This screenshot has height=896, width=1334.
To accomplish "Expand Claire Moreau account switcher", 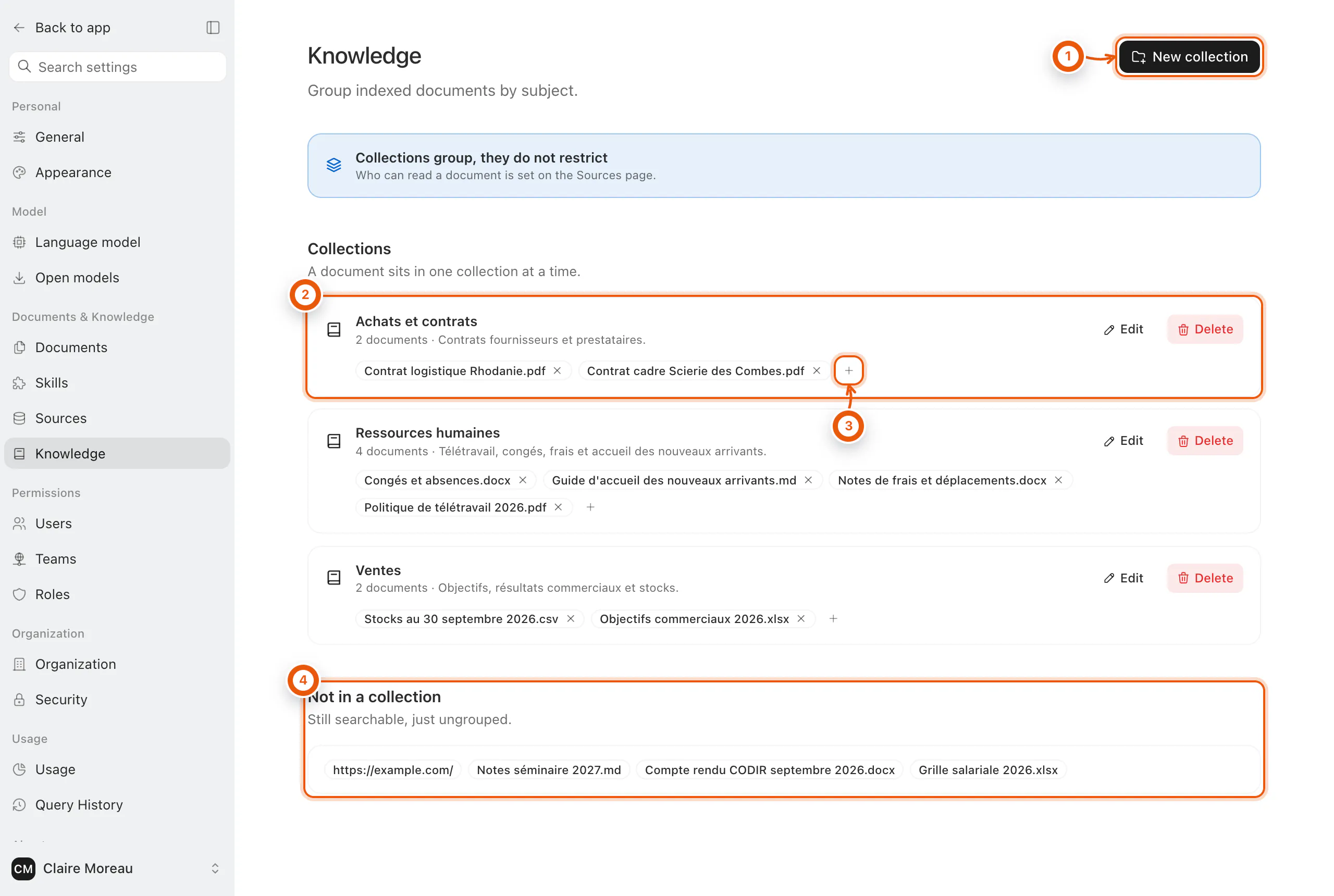I will [x=215, y=868].
